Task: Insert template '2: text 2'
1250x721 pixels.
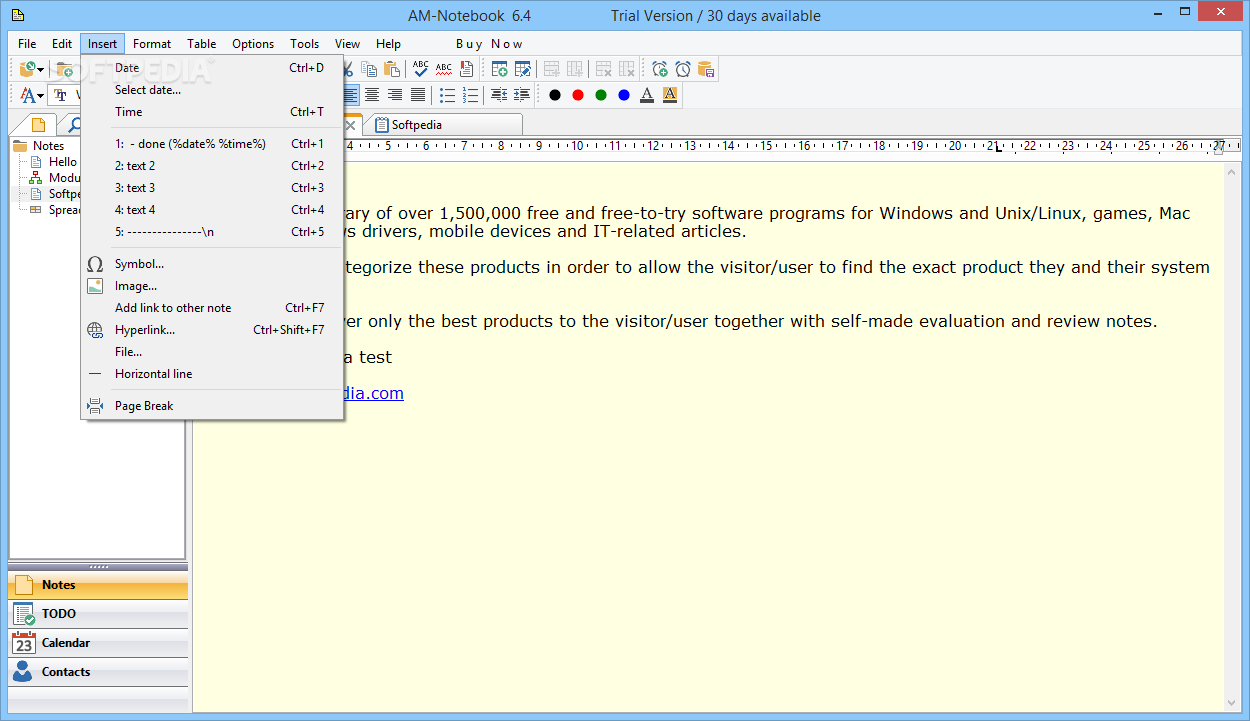Action: click(x=212, y=166)
